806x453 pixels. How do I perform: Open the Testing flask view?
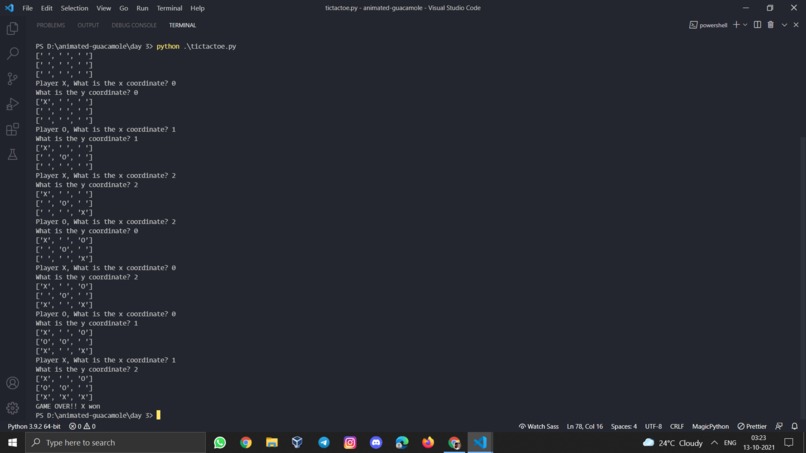coord(12,154)
